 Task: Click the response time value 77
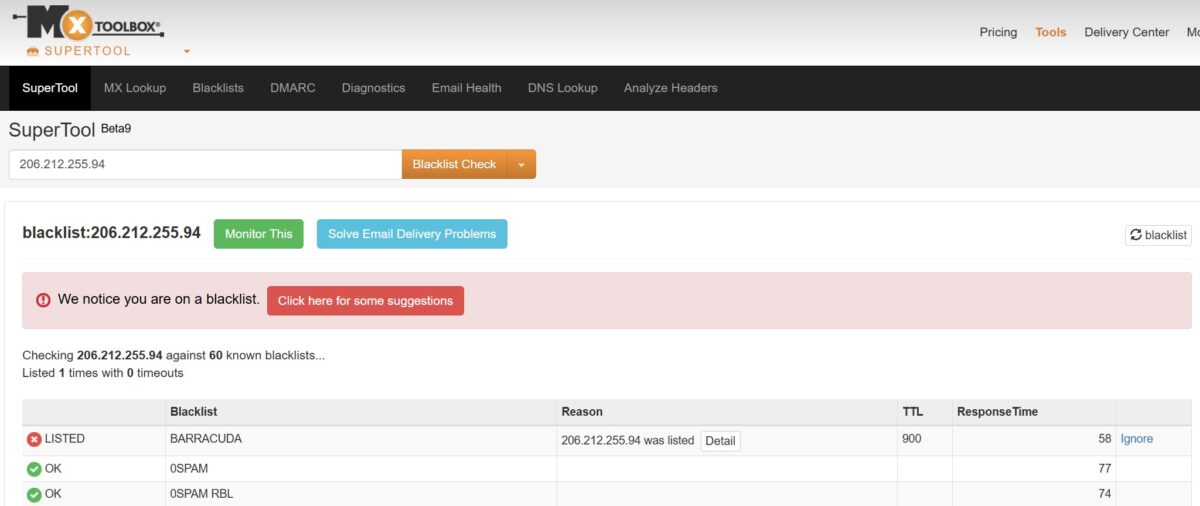(x=1104, y=468)
